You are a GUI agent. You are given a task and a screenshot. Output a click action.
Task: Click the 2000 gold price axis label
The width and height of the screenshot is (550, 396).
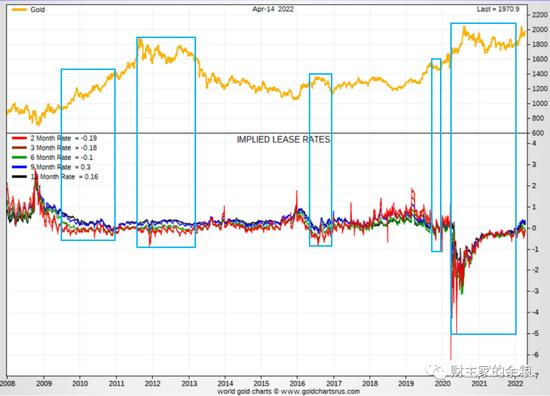click(x=539, y=29)
